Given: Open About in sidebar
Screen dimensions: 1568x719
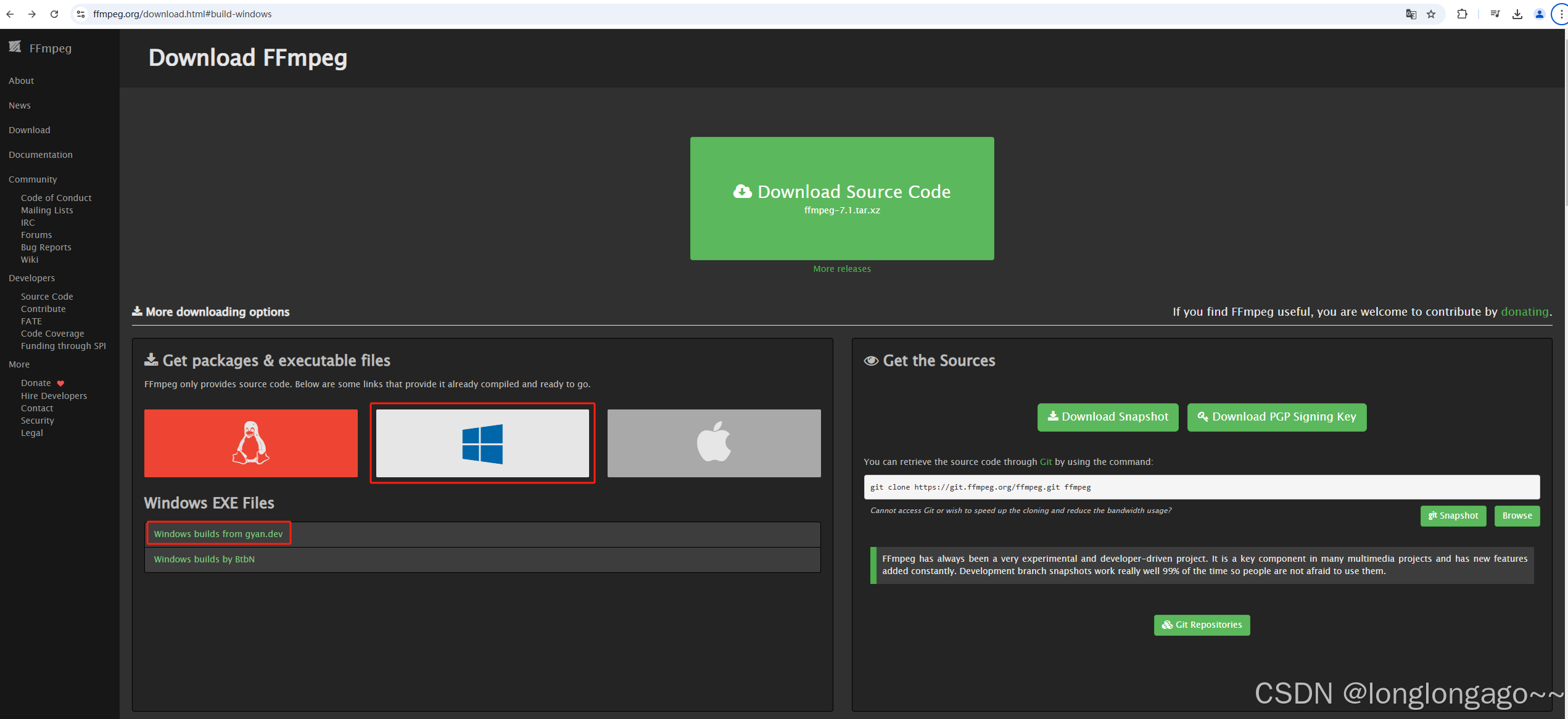Looking at the screenshot, I should [21, 81].
